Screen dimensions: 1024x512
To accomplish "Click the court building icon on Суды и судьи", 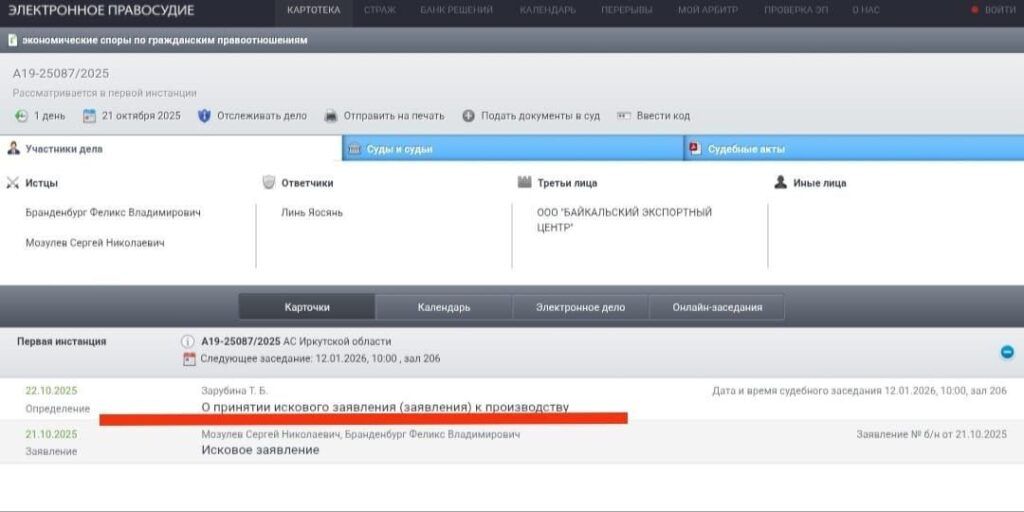I will pos(354,149).
